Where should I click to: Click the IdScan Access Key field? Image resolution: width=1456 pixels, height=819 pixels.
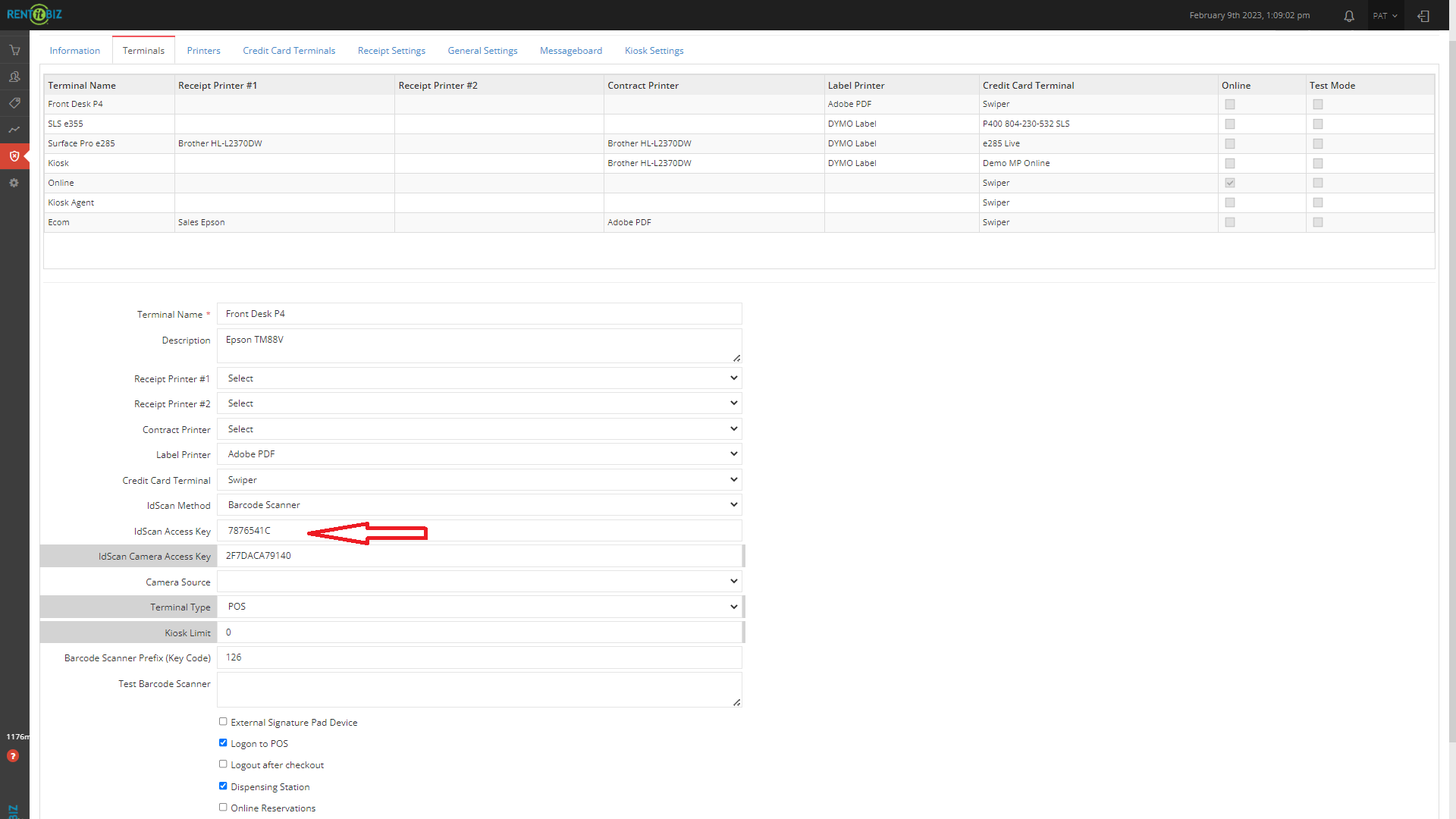pos(479,531)
